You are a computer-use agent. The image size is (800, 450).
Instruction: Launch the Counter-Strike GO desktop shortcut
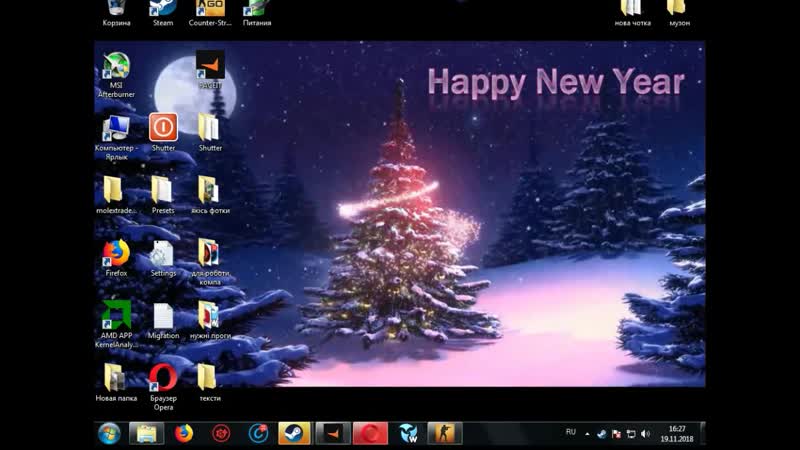tap(210, 13)
